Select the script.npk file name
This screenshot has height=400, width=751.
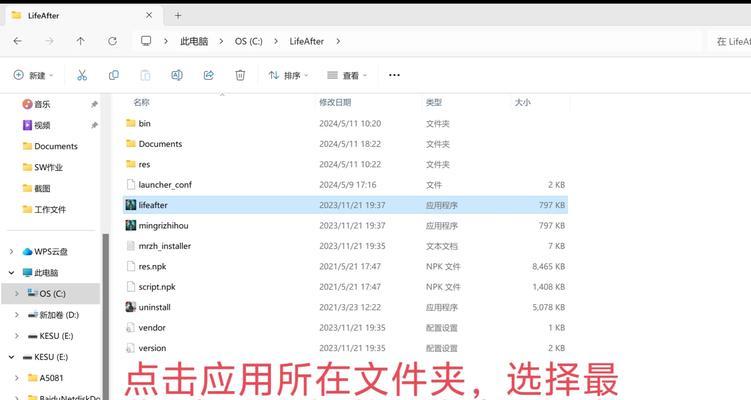click(157, 287)
